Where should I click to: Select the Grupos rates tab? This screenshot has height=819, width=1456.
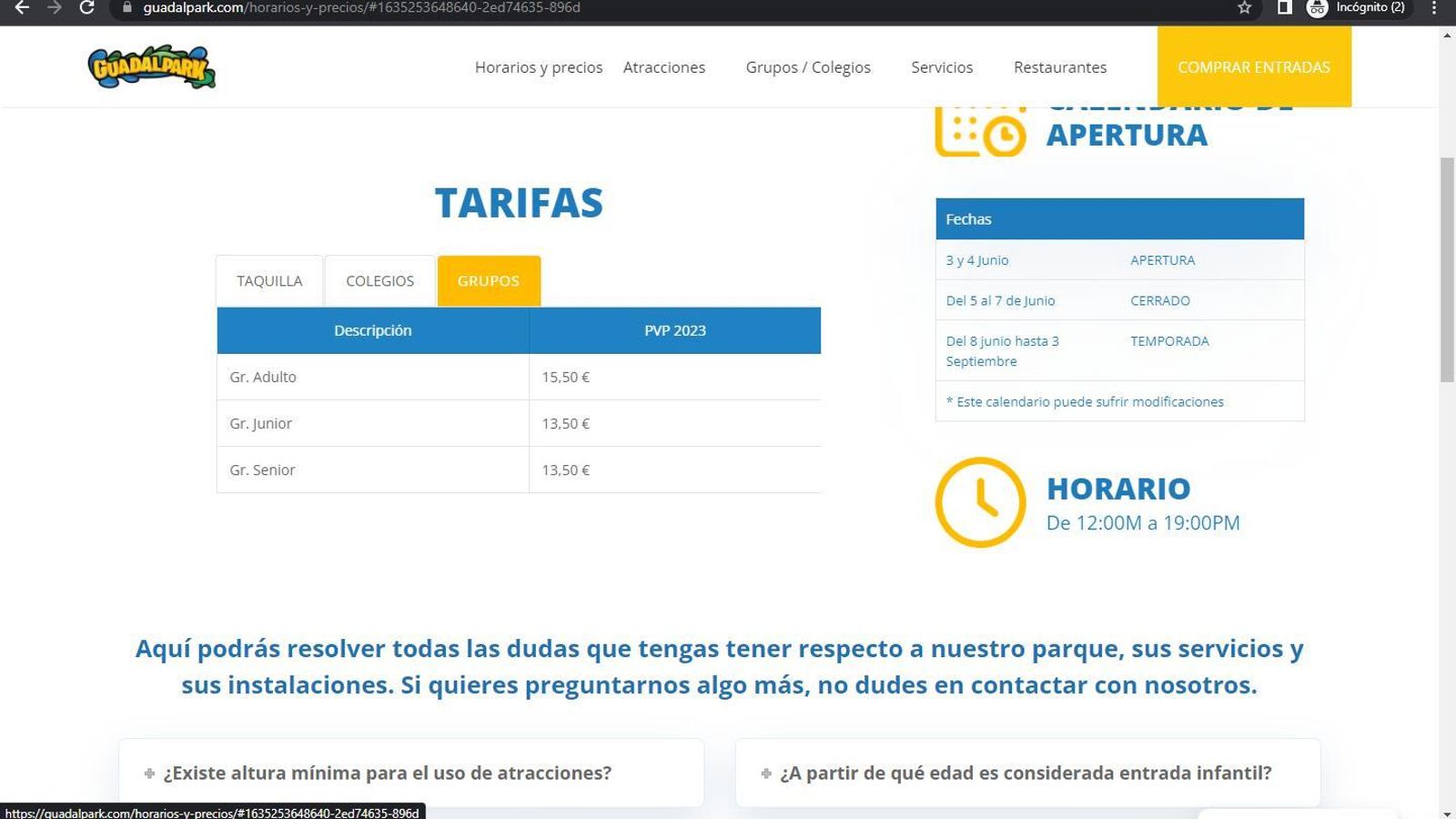(489, 281)
